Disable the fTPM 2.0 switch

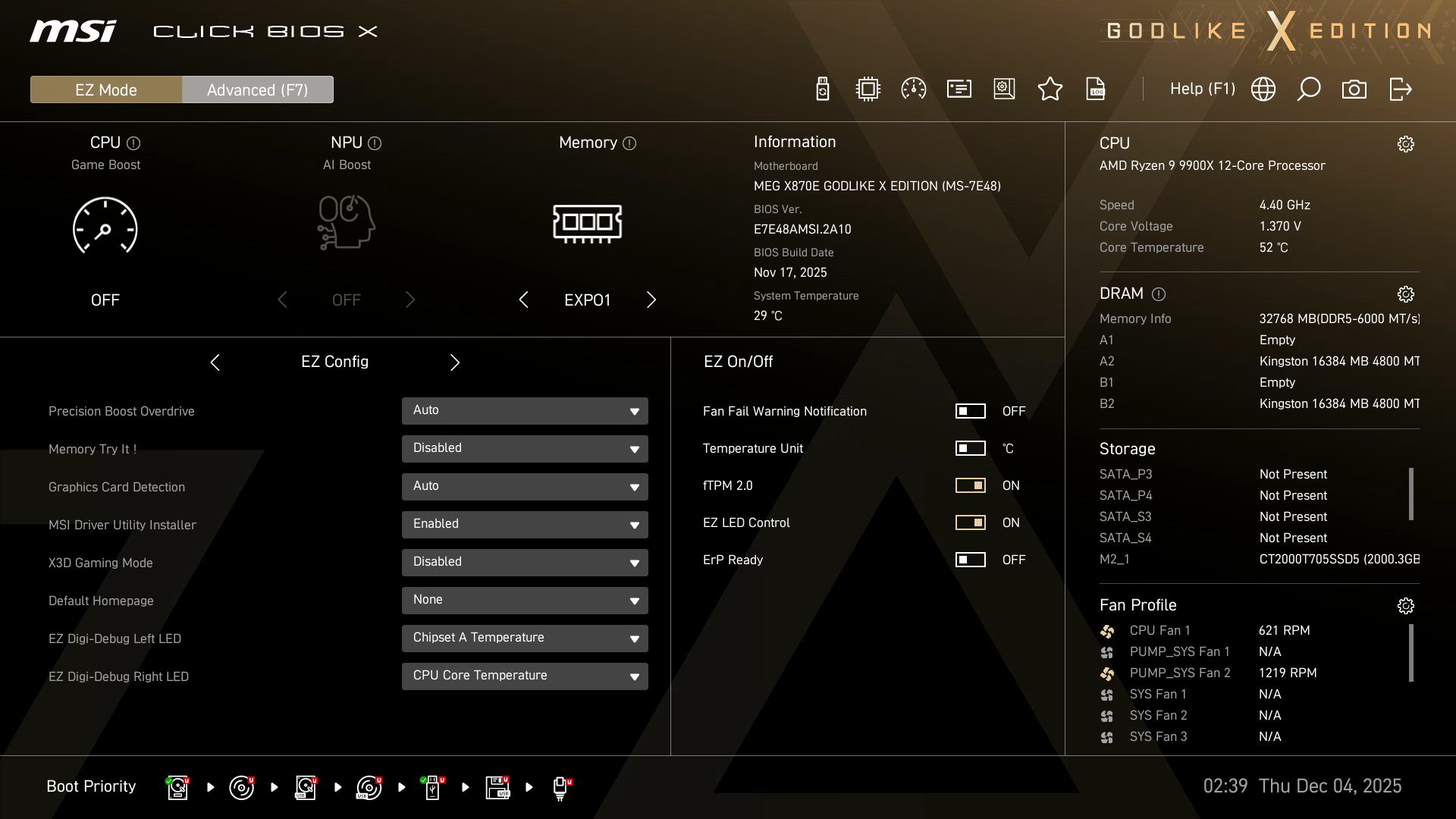click(x=971, y=485)
